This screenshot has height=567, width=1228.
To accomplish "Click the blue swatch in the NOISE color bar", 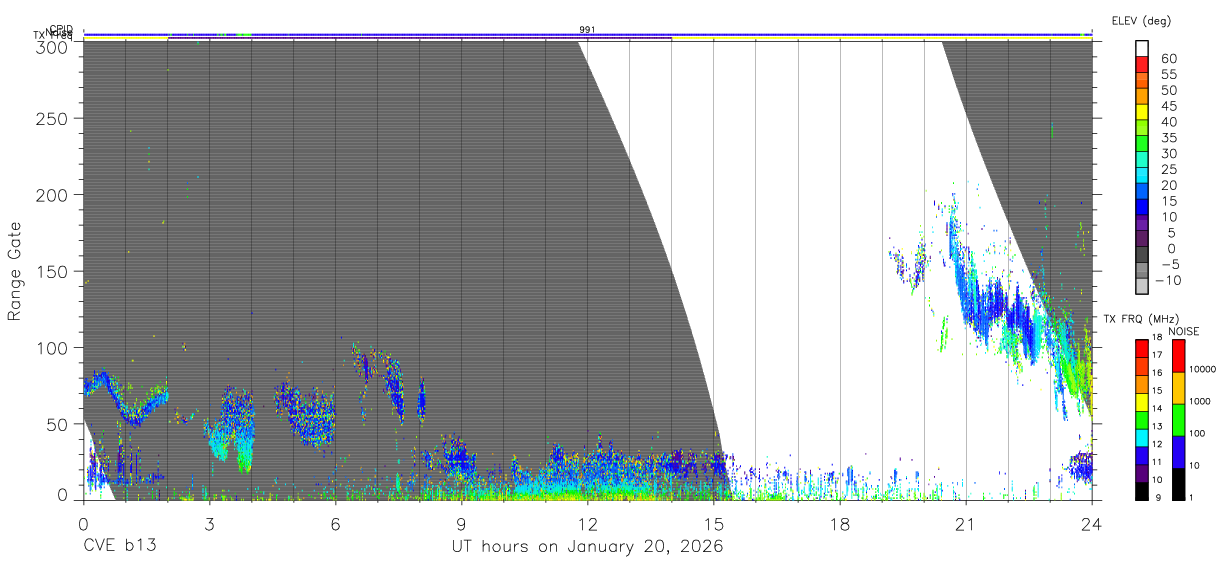I will [1178, 452].
